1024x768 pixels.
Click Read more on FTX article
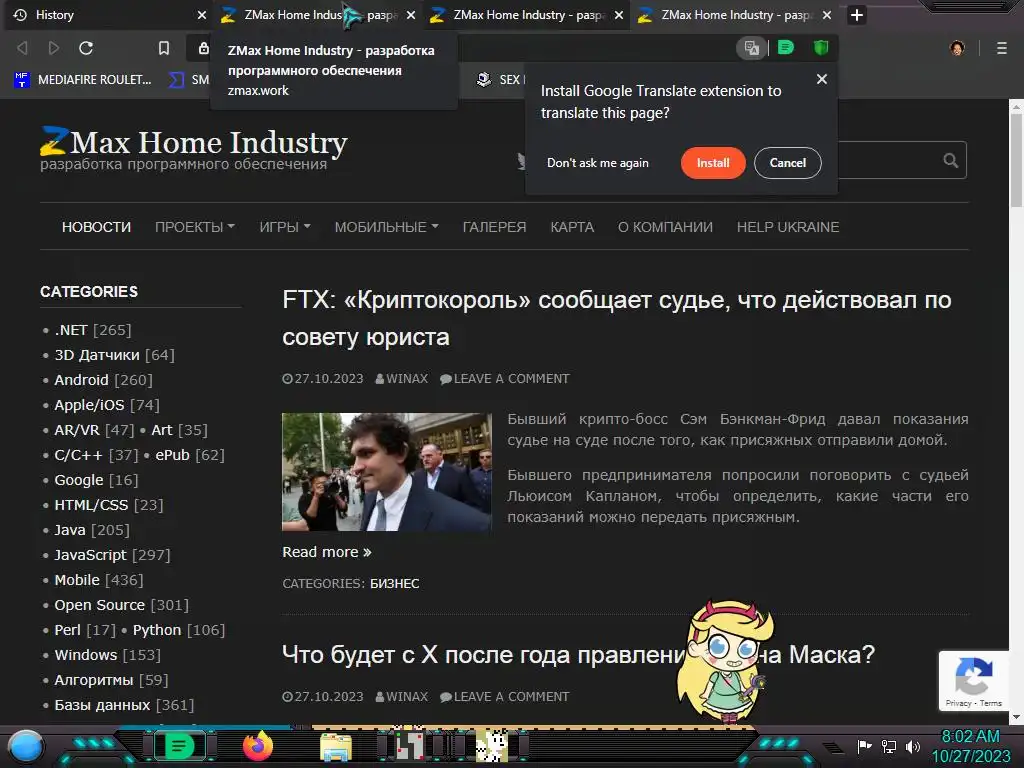click(x=327, y=552)
